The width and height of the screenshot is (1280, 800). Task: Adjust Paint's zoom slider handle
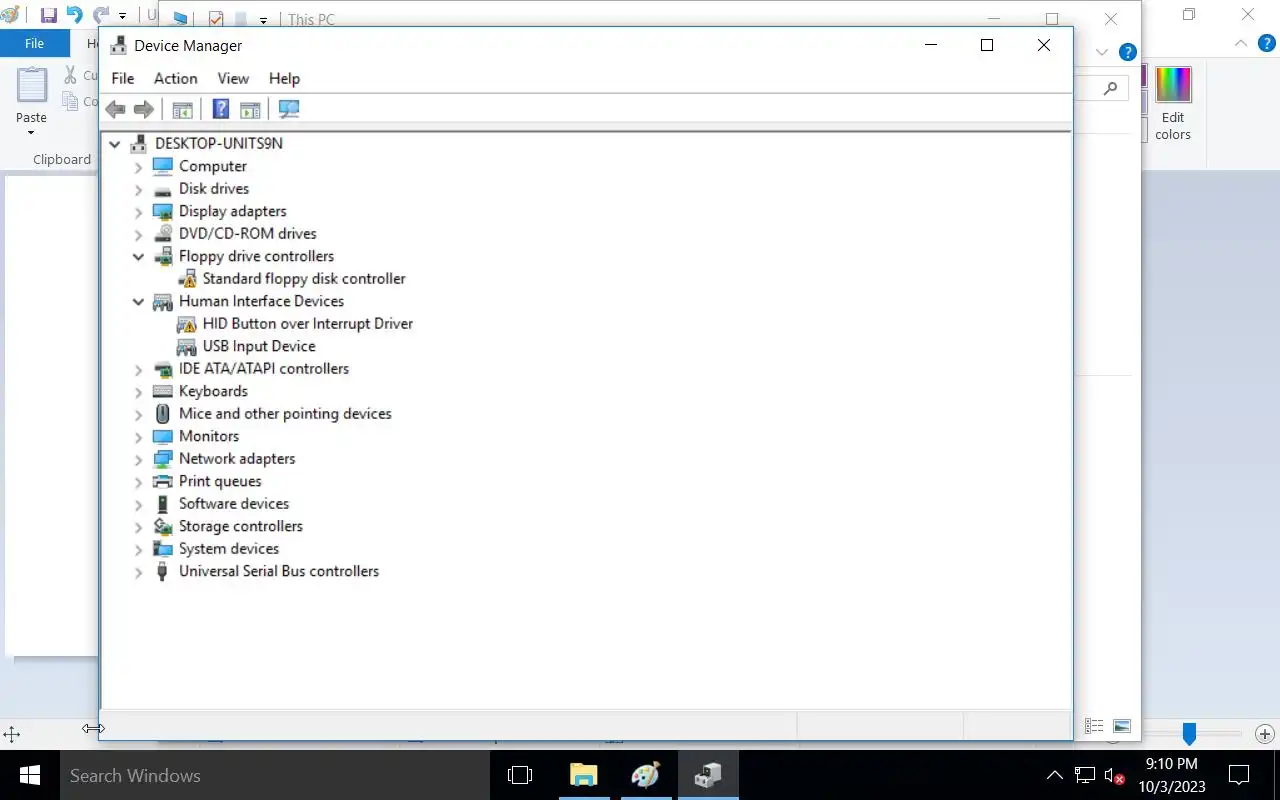(x=1189, y=734)
